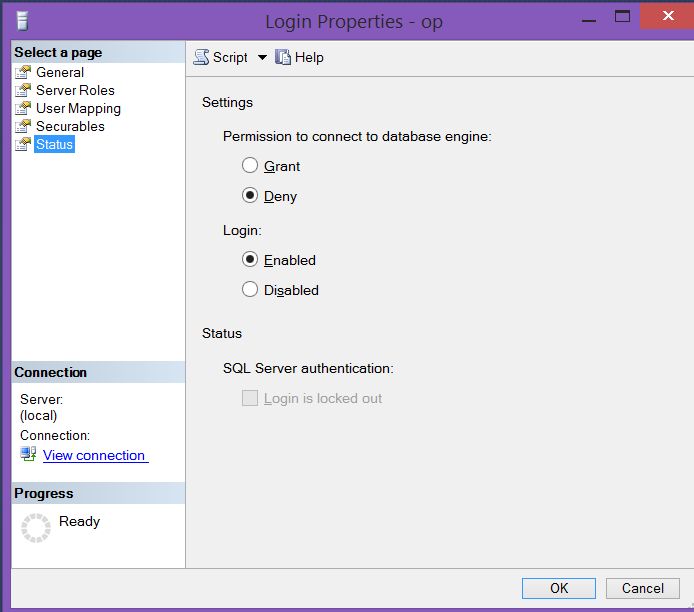The image size is (694, 612).
Task: Click the 'Login:' label
Action: coord(242,231)
